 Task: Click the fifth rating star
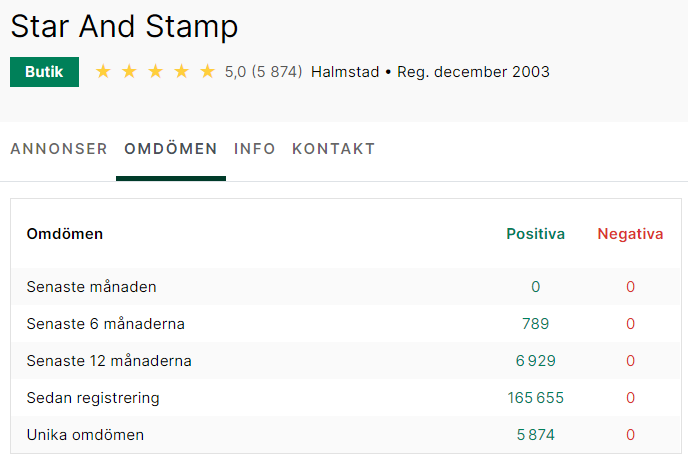pyautogui.click(x=207, y=71)
